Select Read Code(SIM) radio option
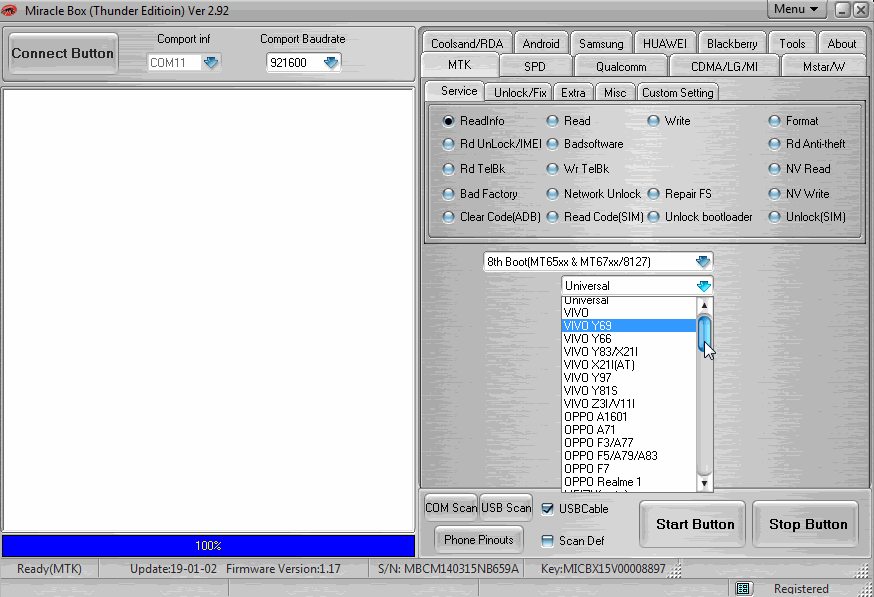Screen dimensions: 874x597 552,217
